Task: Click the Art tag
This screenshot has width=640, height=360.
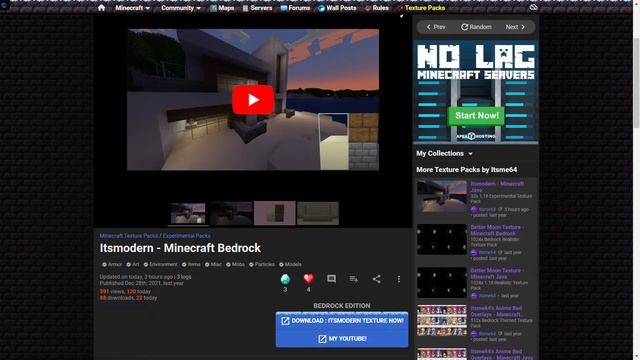Action: click(133, 264)
